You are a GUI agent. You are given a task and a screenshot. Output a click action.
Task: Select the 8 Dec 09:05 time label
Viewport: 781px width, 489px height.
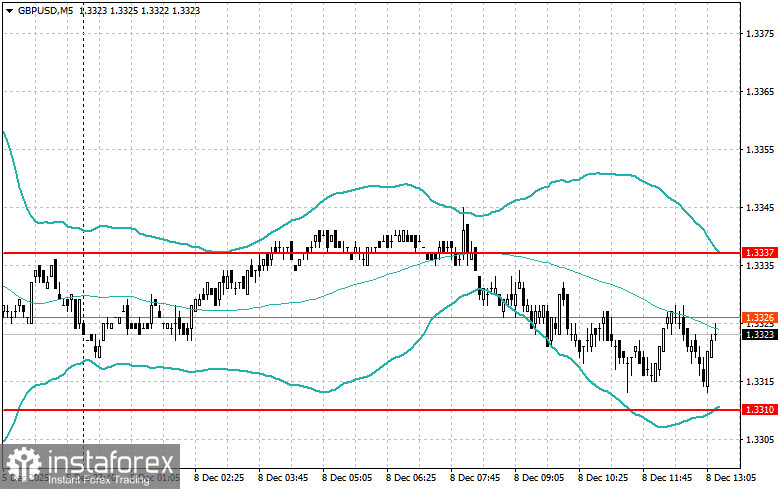539,478
